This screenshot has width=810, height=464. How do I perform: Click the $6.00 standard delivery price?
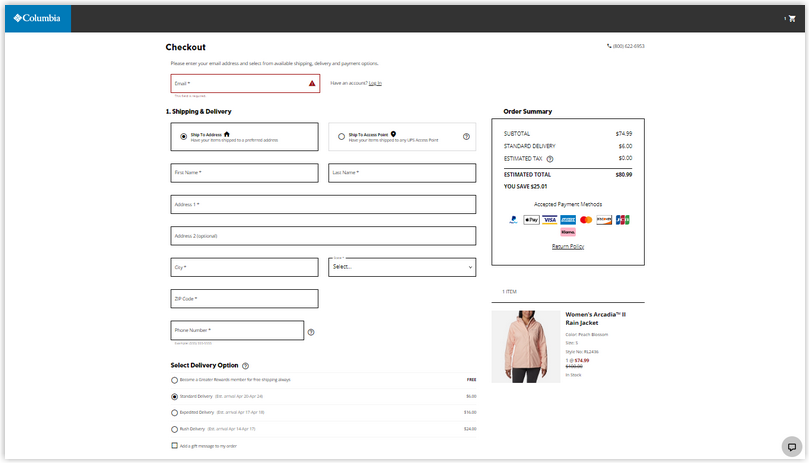click(x=471, y=396)
